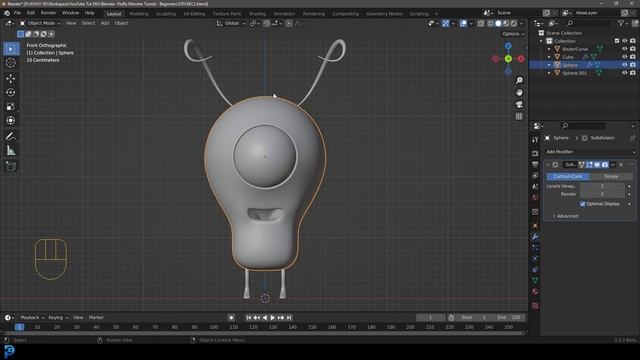Switch to the Shading workspace tab
Screen dimensions: 640x360
[257, 13]
